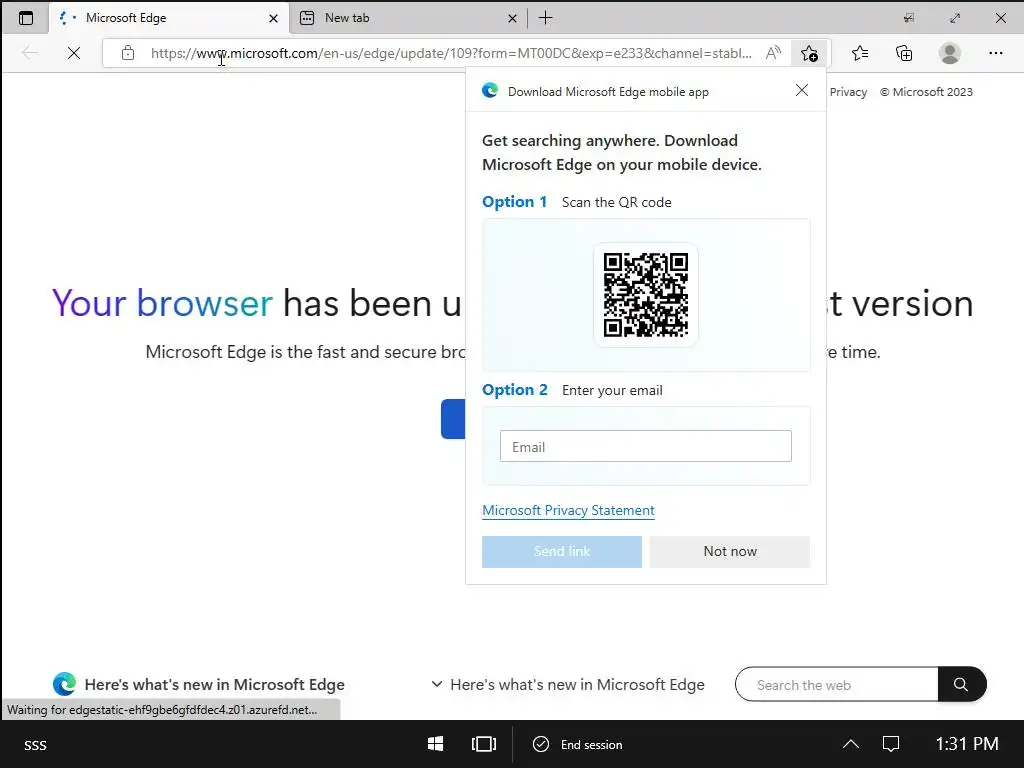Viewport: 1024px width, 768px height.
Task: Click the Option 2 heading
Action: pos(515,390)
